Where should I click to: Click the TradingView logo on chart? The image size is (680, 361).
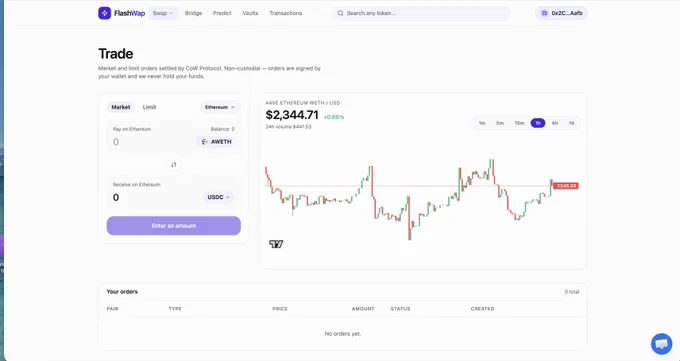tap(276, 244)
